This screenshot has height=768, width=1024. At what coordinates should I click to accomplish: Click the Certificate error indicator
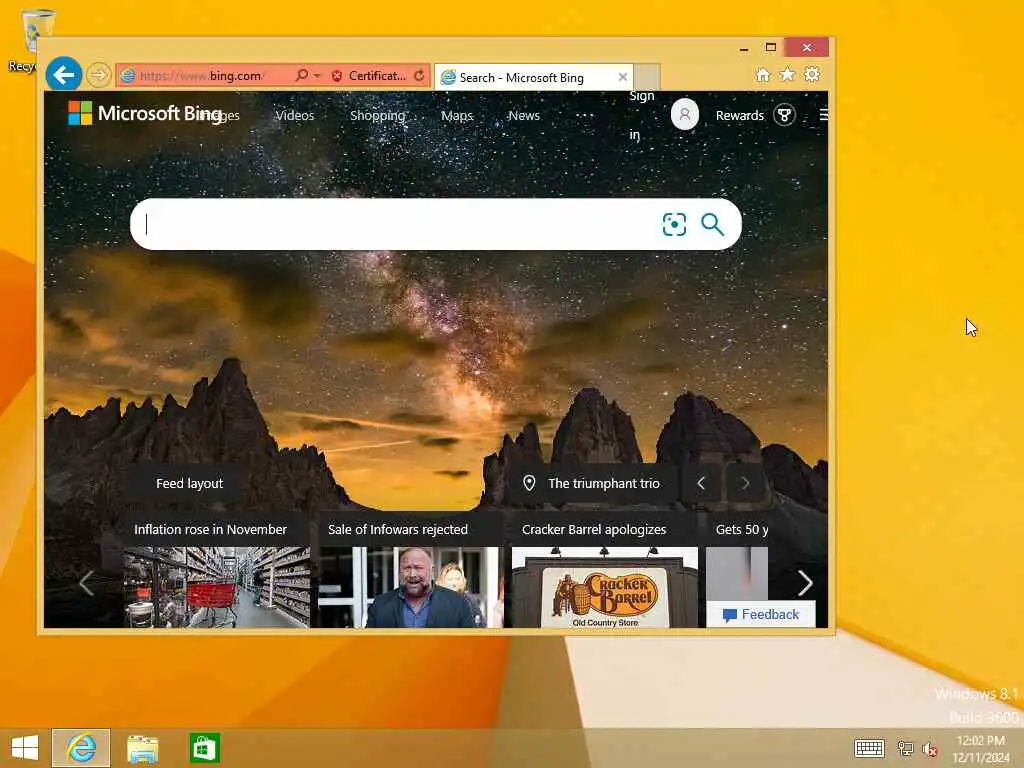[x=369, y=76]
